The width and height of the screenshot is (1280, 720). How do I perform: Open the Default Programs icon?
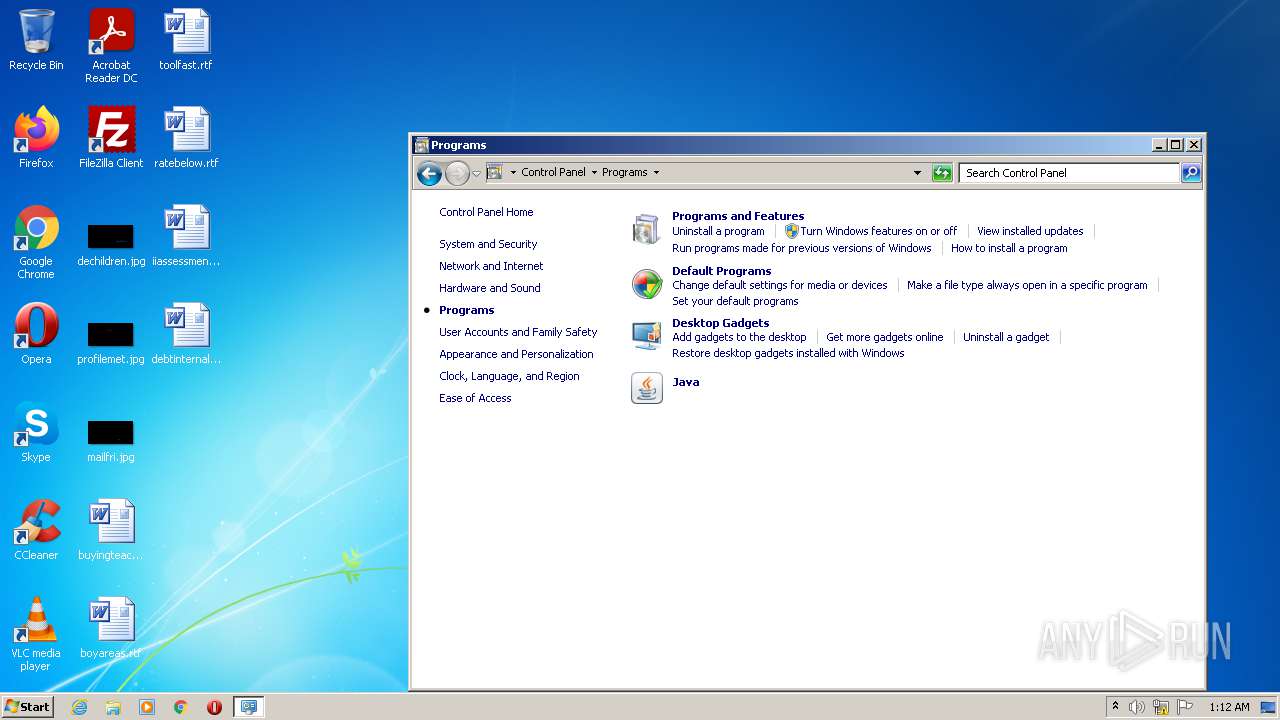[x=647, y=284]
